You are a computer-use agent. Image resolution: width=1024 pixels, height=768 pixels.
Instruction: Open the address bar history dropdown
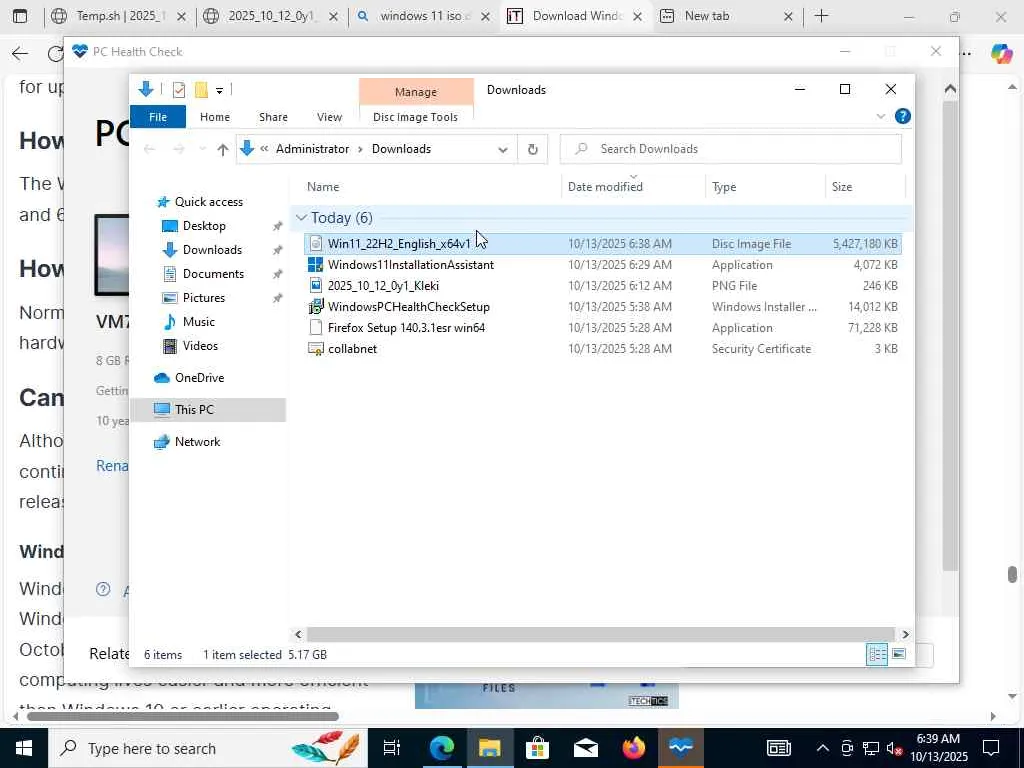point(503,150)
